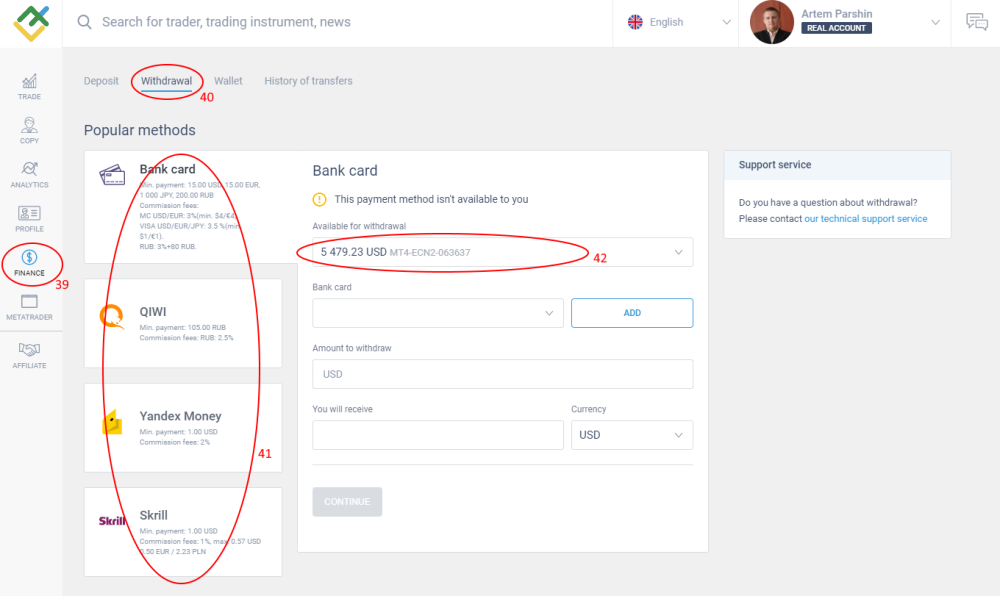The image size is (1000, 596).
Task: Choose the QIWI payment method
Action: coord(183,323)
